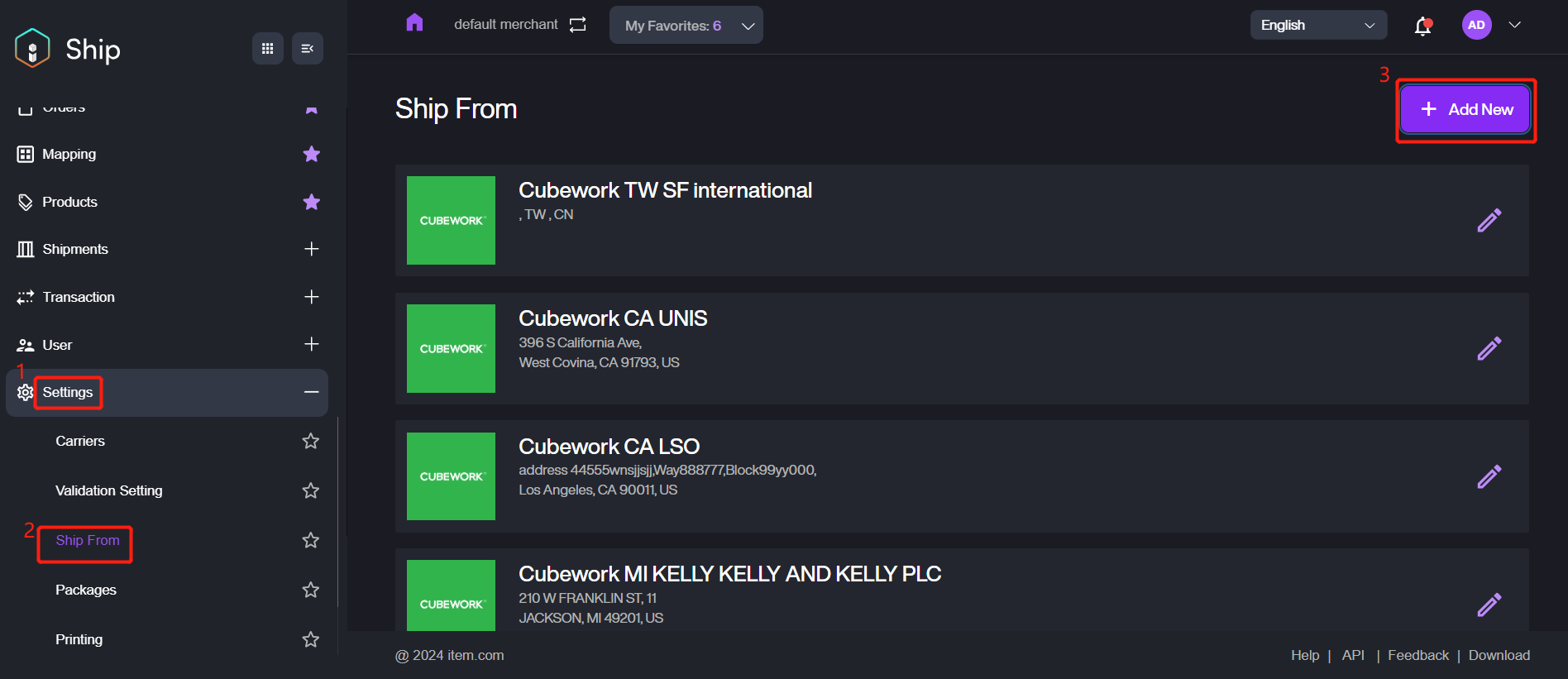
Task: Open the AD user avatar menu
Action: (1476, 25)
